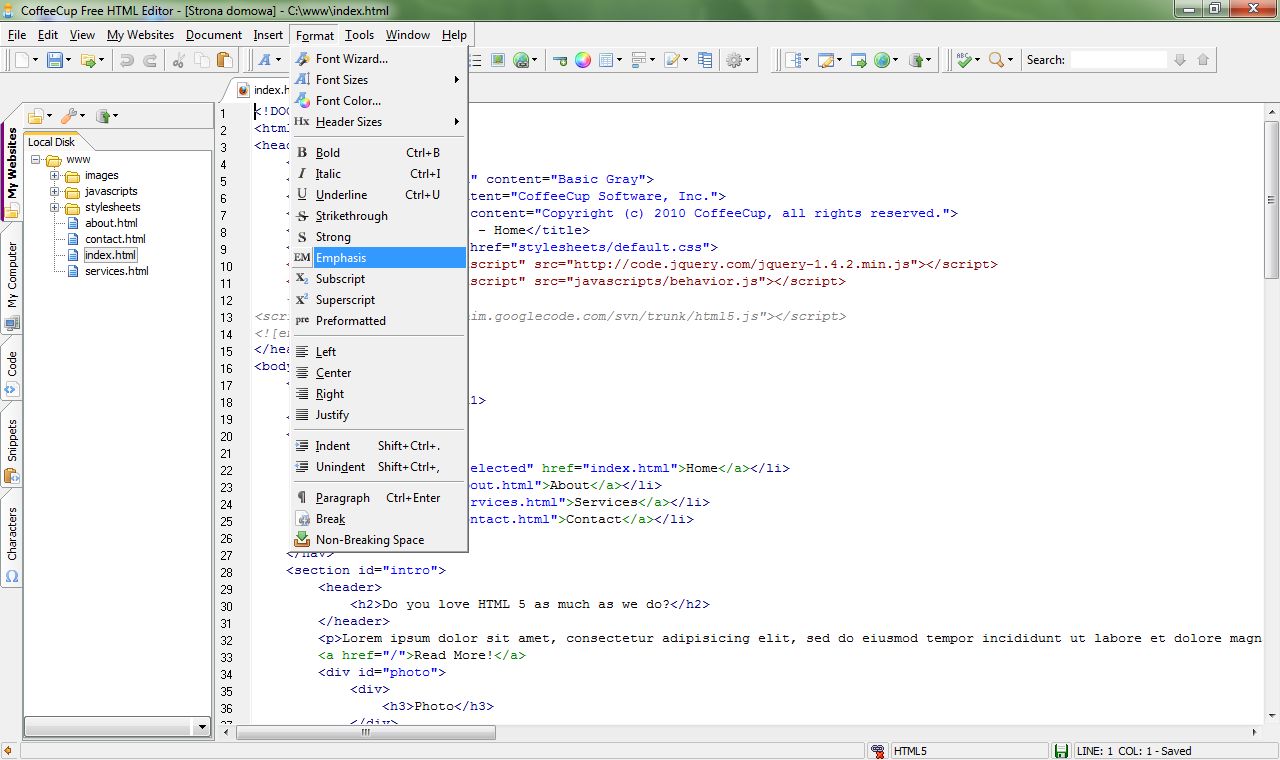Select Bold in Format menu
Image resolution: width=1280 pixels, height=760 pixels.
379,153
